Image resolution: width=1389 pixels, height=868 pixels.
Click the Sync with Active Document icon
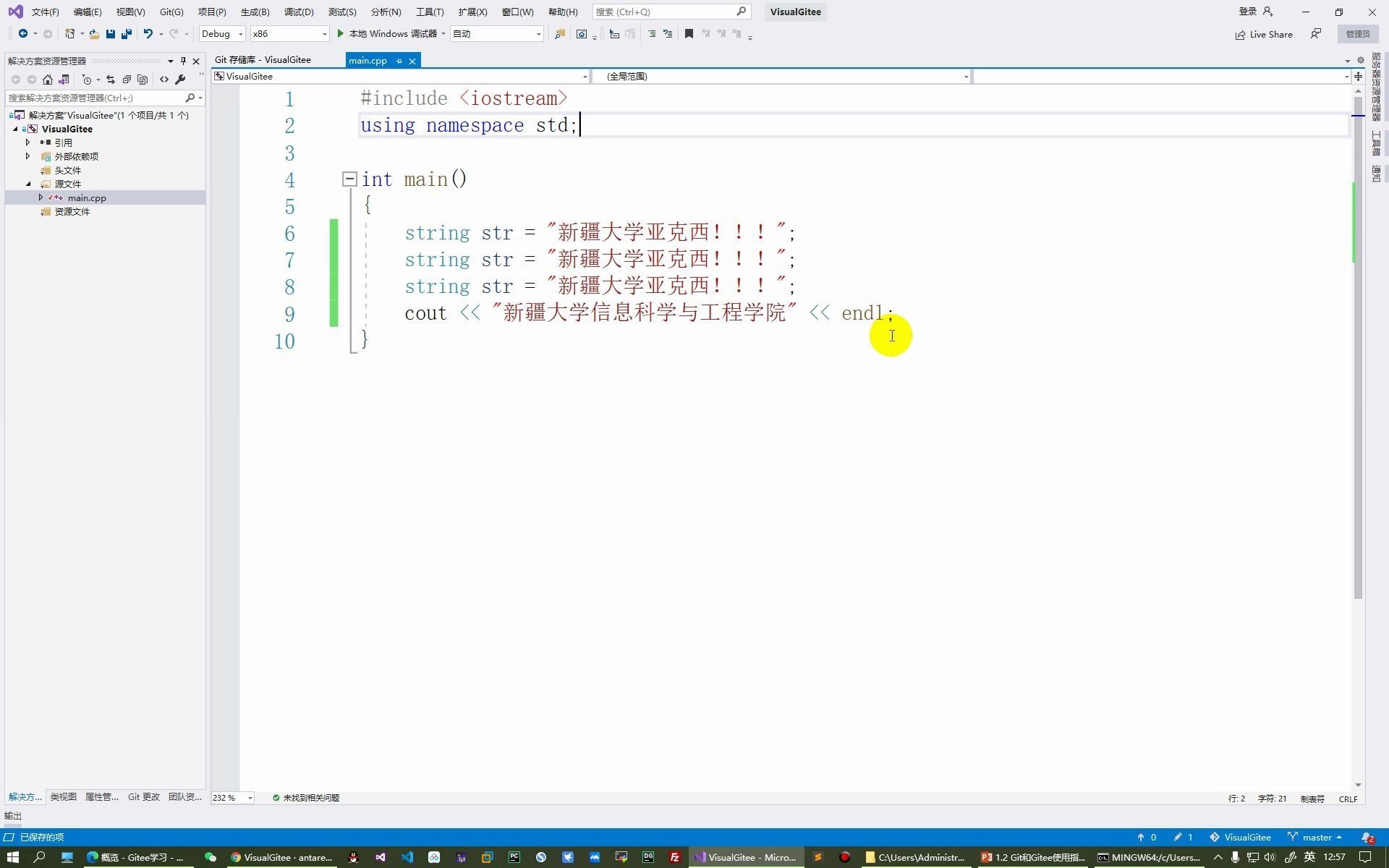click(x=111, y=80)
